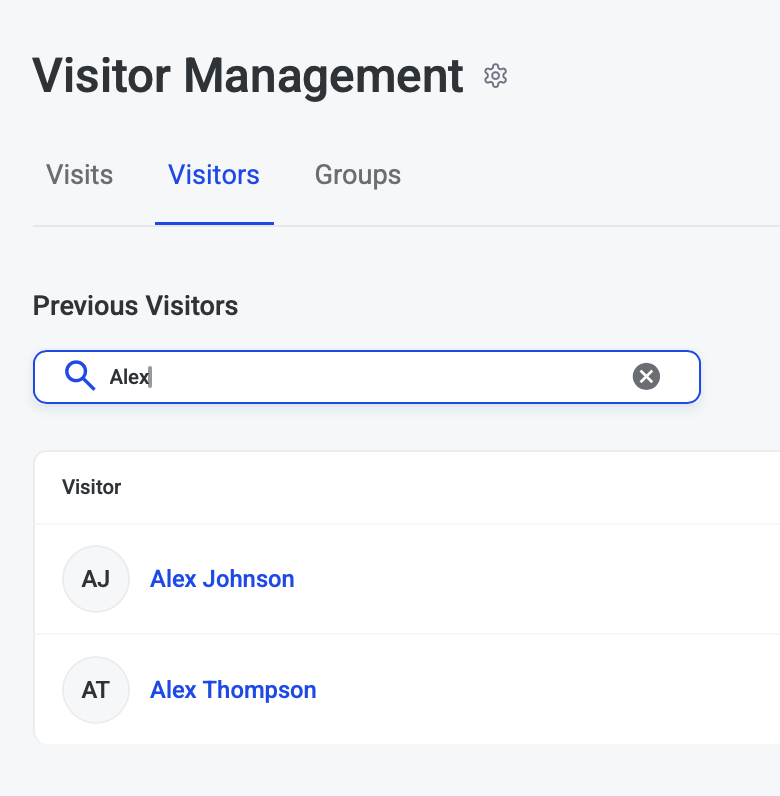The width and height of the screenshot is (780, 796).
Task: Select the Visitors tab
Action: click(214, 175)
